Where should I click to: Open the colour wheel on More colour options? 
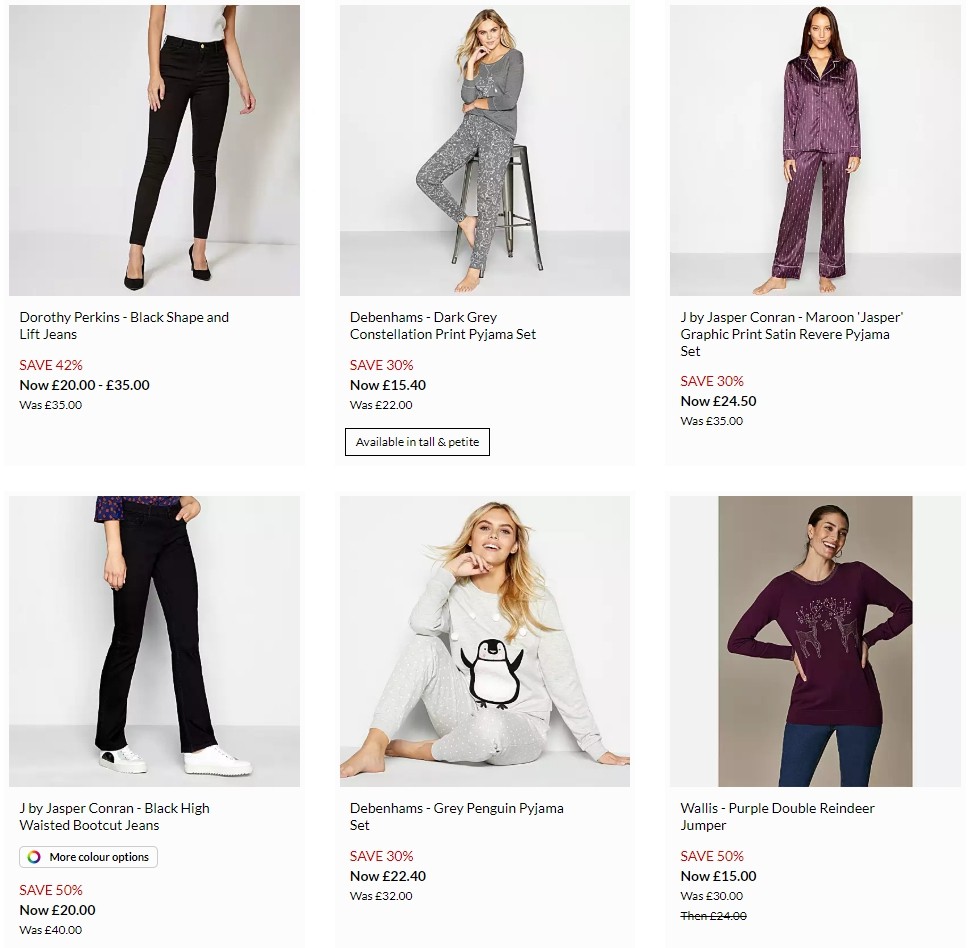[33, 857]
